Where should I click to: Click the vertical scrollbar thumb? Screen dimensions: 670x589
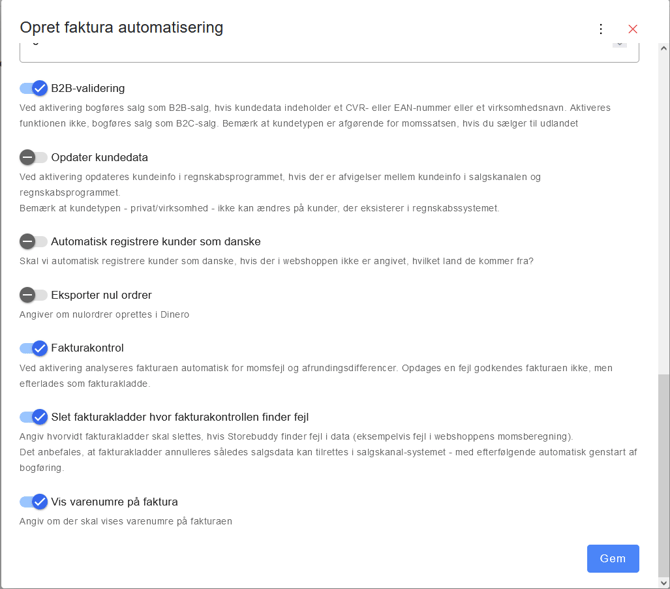click(x=664, y=475)
